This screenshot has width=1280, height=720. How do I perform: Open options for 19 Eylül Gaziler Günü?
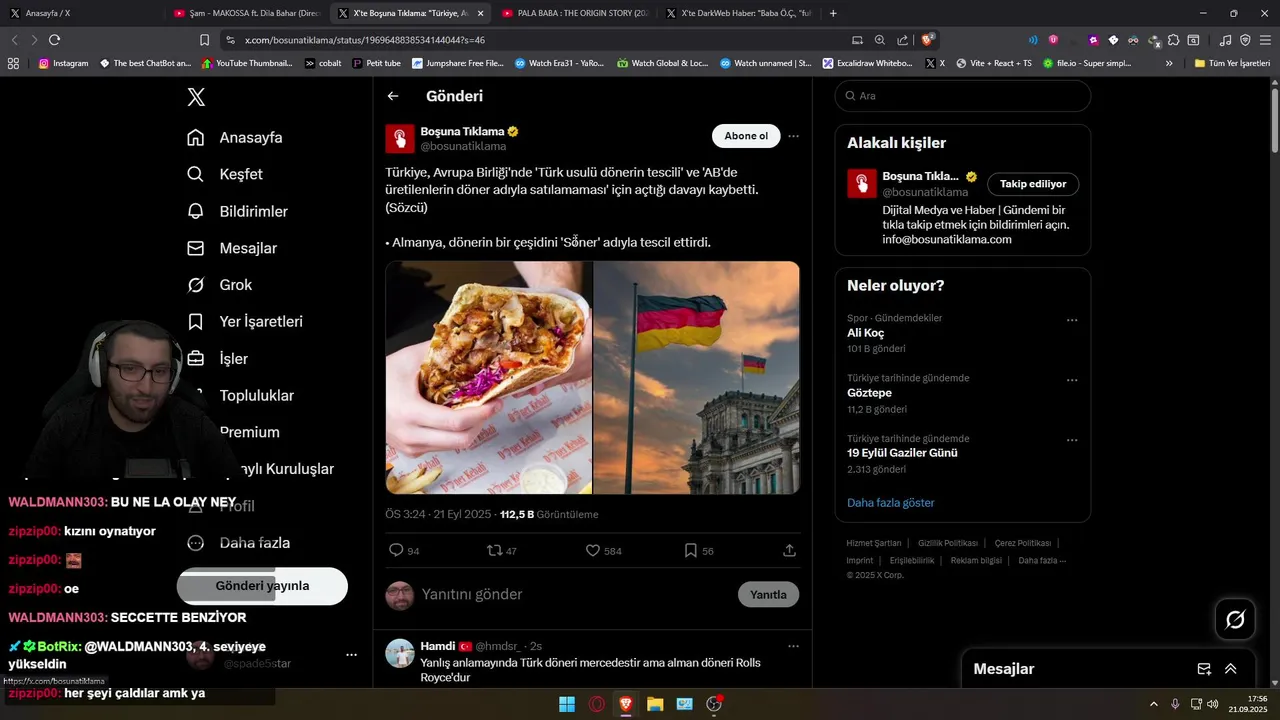pos(1072,440)
